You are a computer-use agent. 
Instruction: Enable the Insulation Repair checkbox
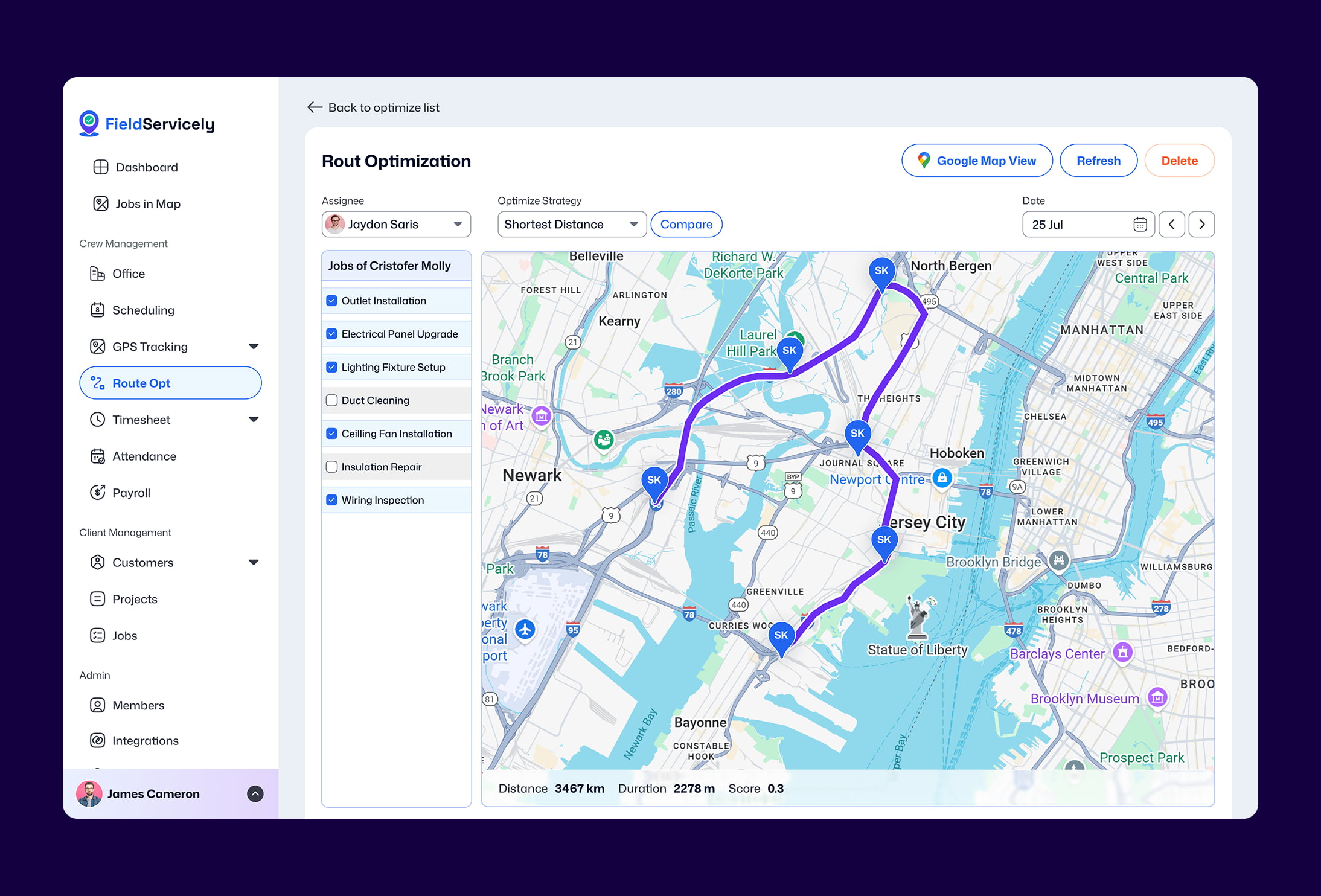331,467
